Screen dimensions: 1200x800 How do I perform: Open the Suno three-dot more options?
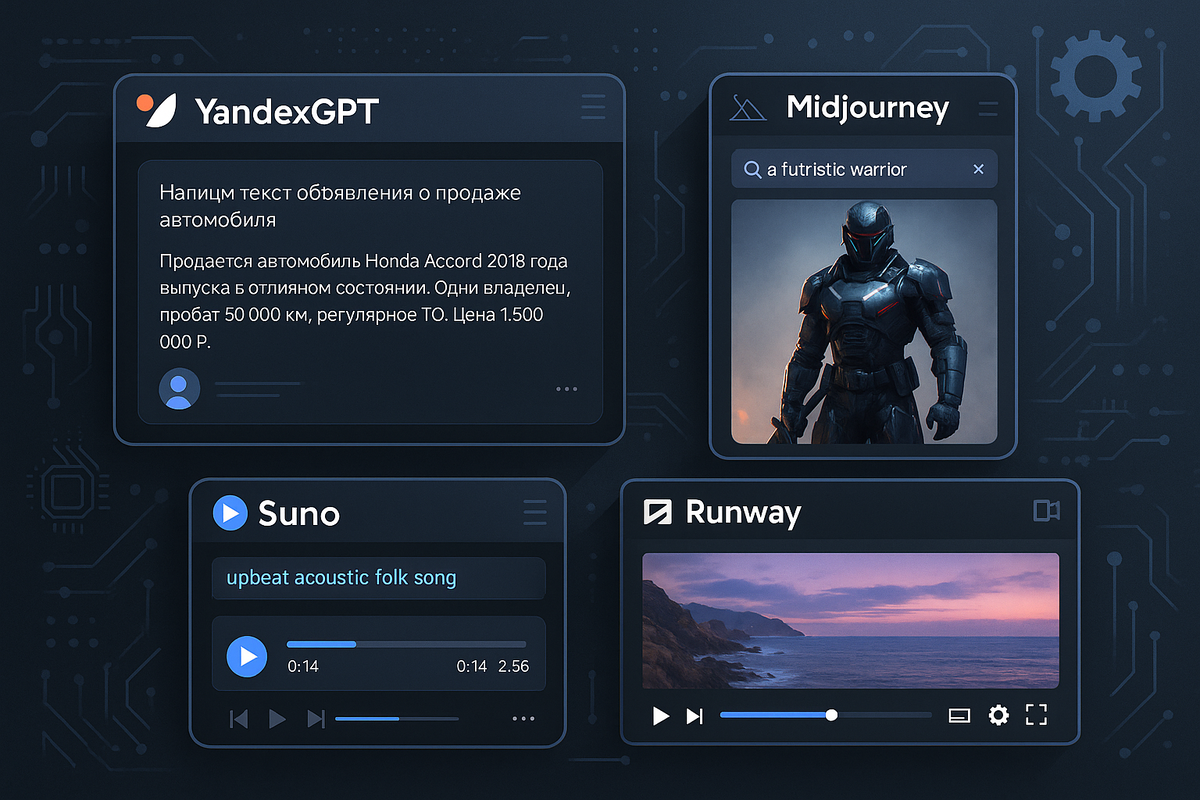pyautogui.click(x=524, y=718)
